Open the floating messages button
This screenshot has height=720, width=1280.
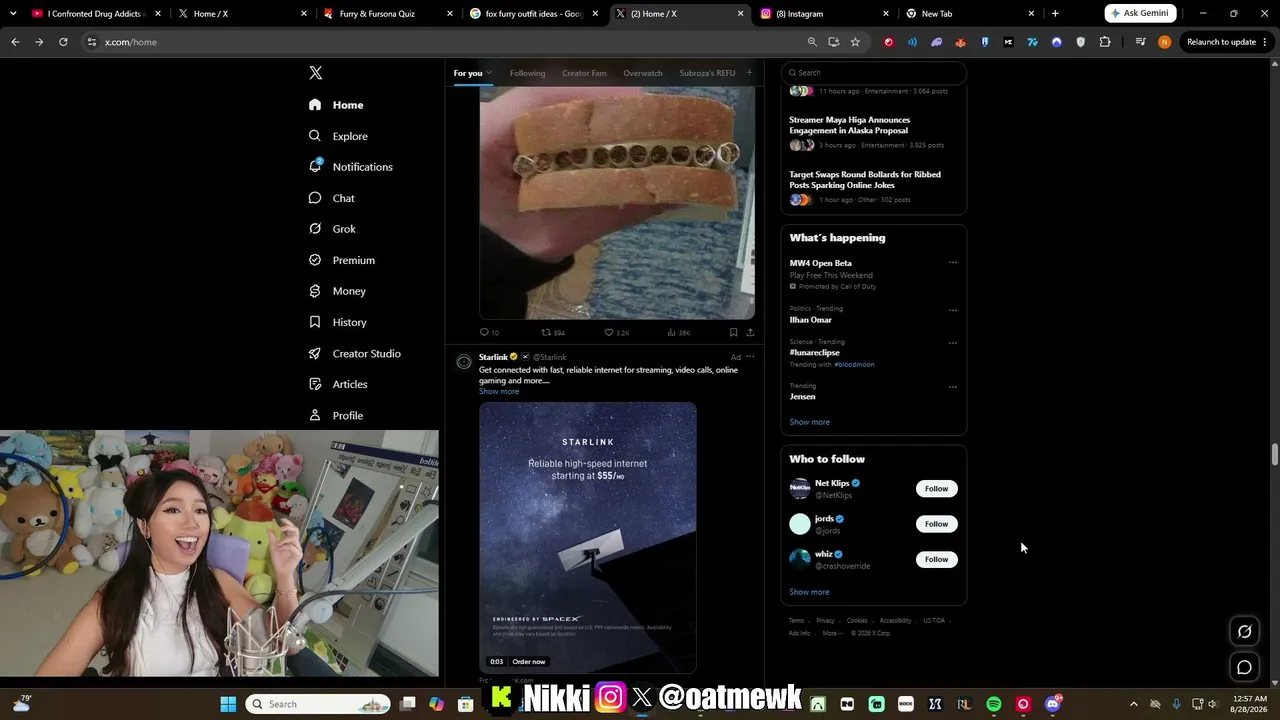(x=1245, y=667)
